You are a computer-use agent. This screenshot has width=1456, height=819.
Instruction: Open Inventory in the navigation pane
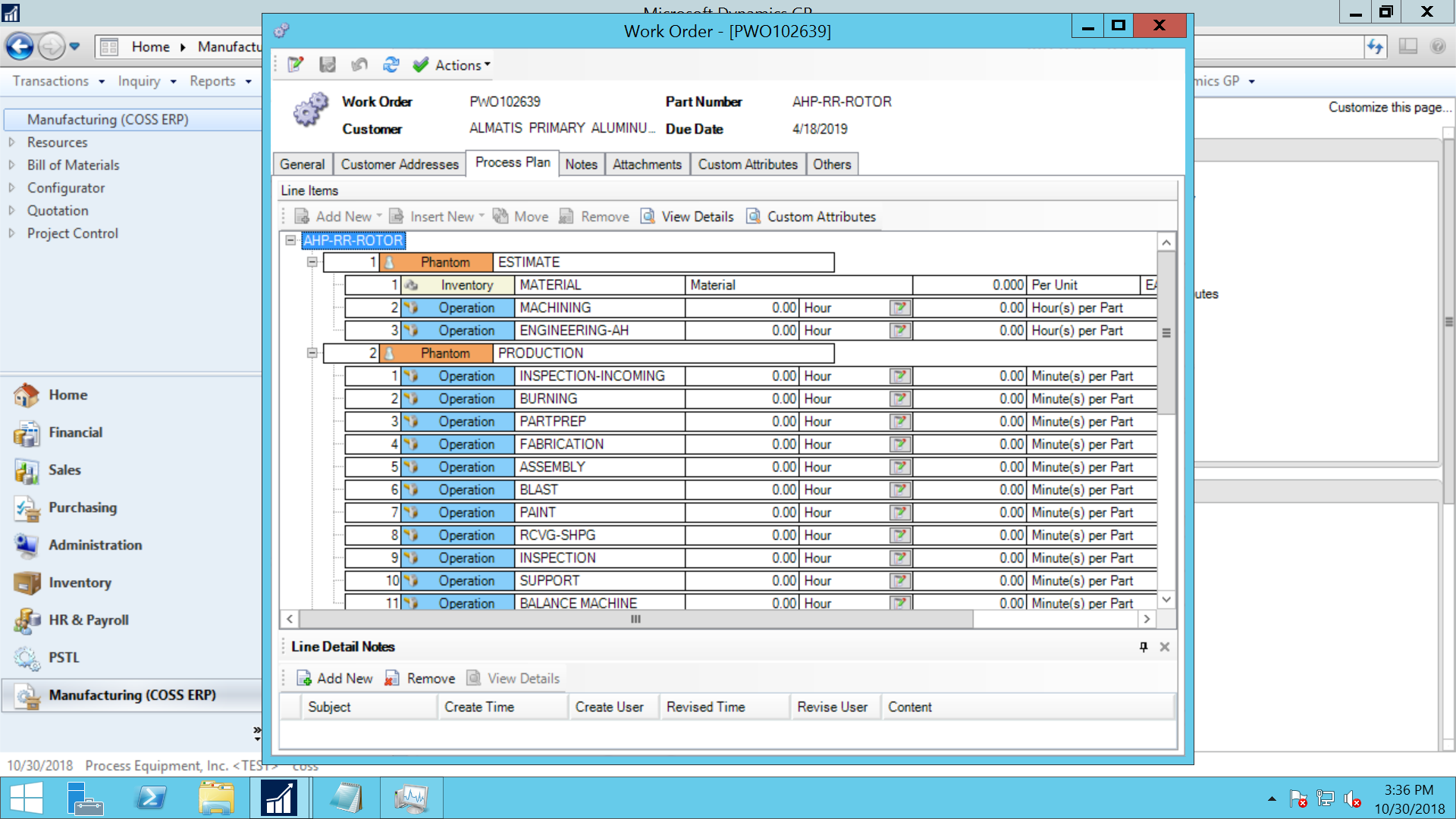click(x=80, y=582)
